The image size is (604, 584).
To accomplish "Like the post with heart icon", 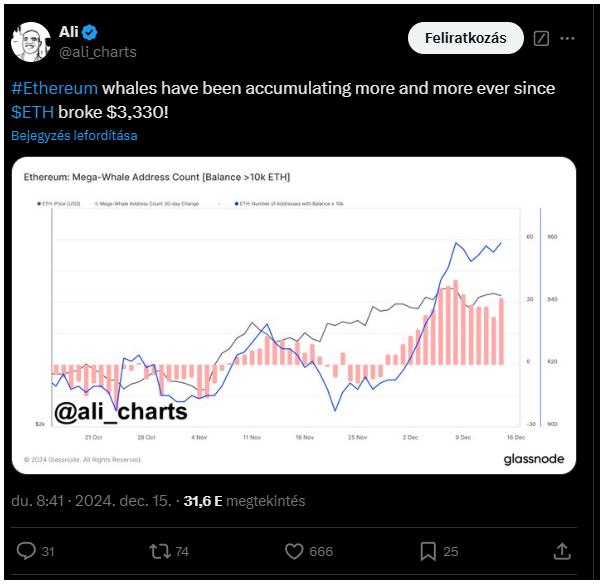I will click(x=294, y=551).
